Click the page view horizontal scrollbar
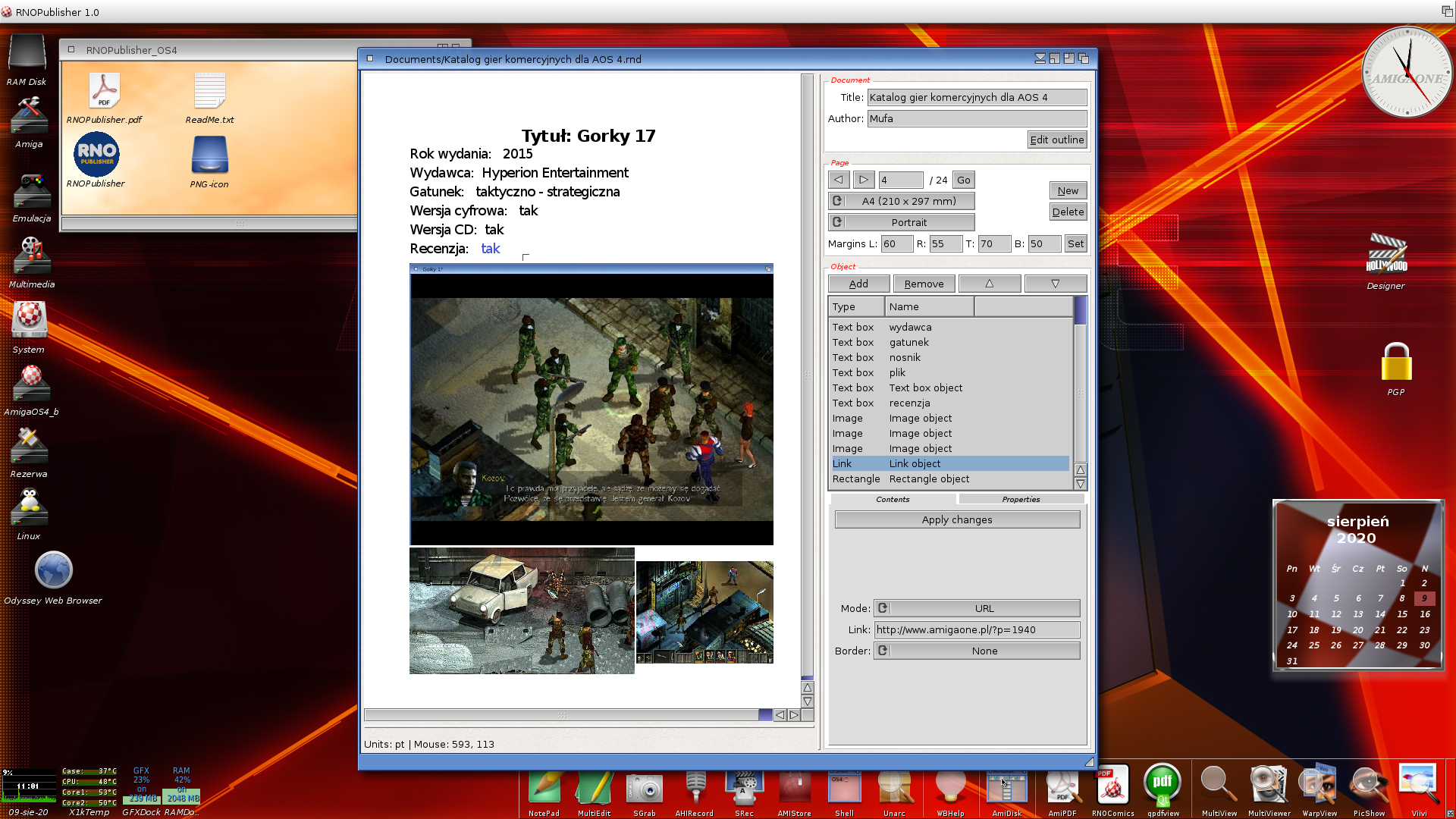 pyautogui.click(x=568, y=715)
